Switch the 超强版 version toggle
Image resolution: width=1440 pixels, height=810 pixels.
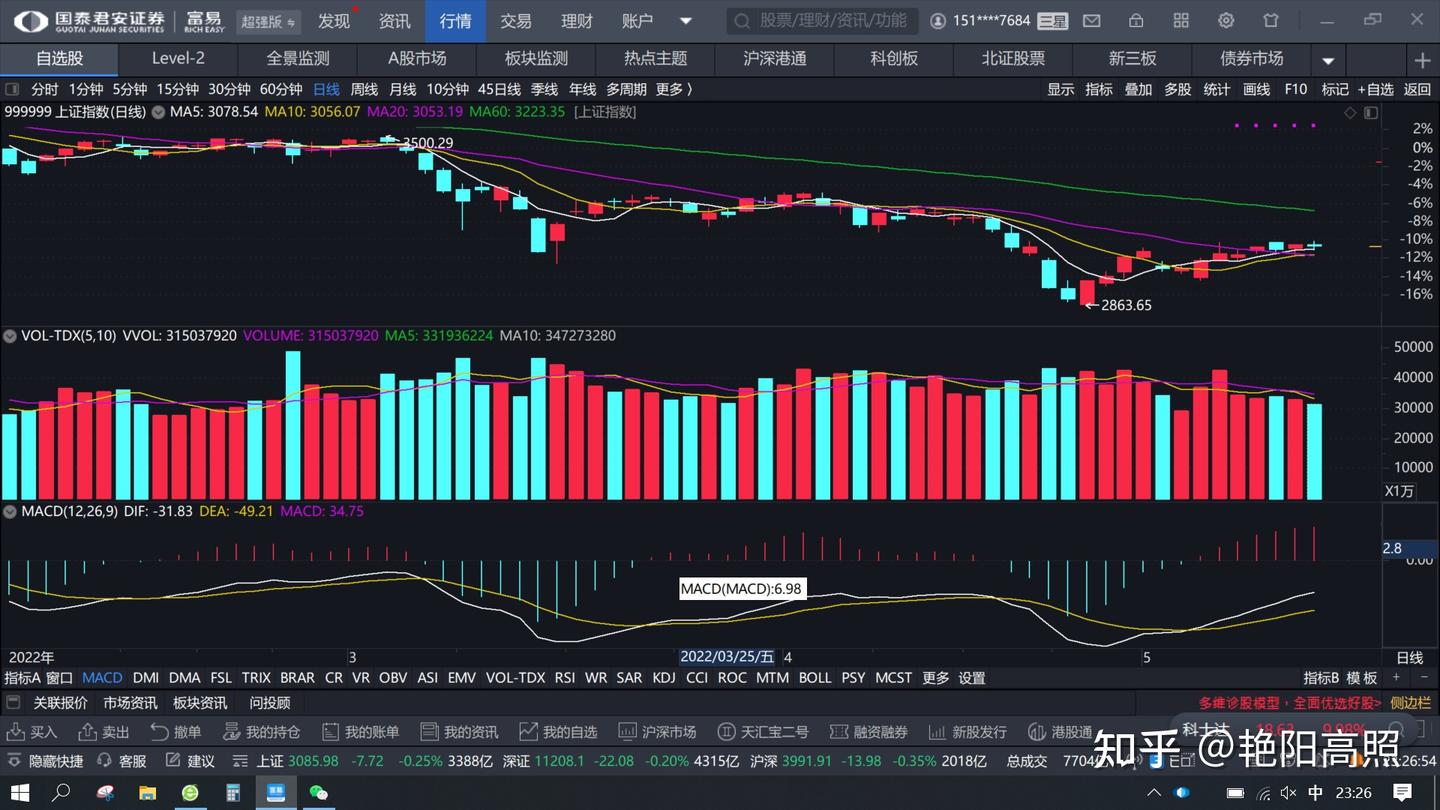point(268,21)
